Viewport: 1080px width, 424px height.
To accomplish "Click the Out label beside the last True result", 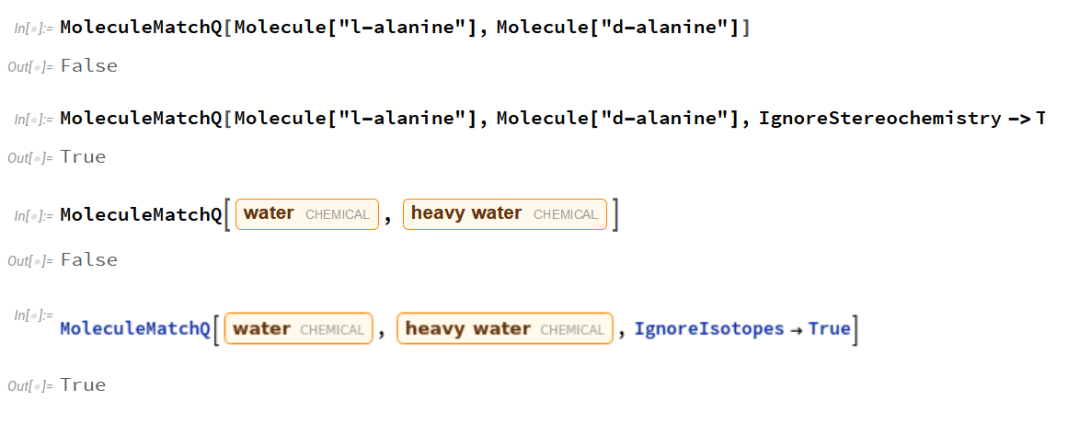I will coord(30,385).
